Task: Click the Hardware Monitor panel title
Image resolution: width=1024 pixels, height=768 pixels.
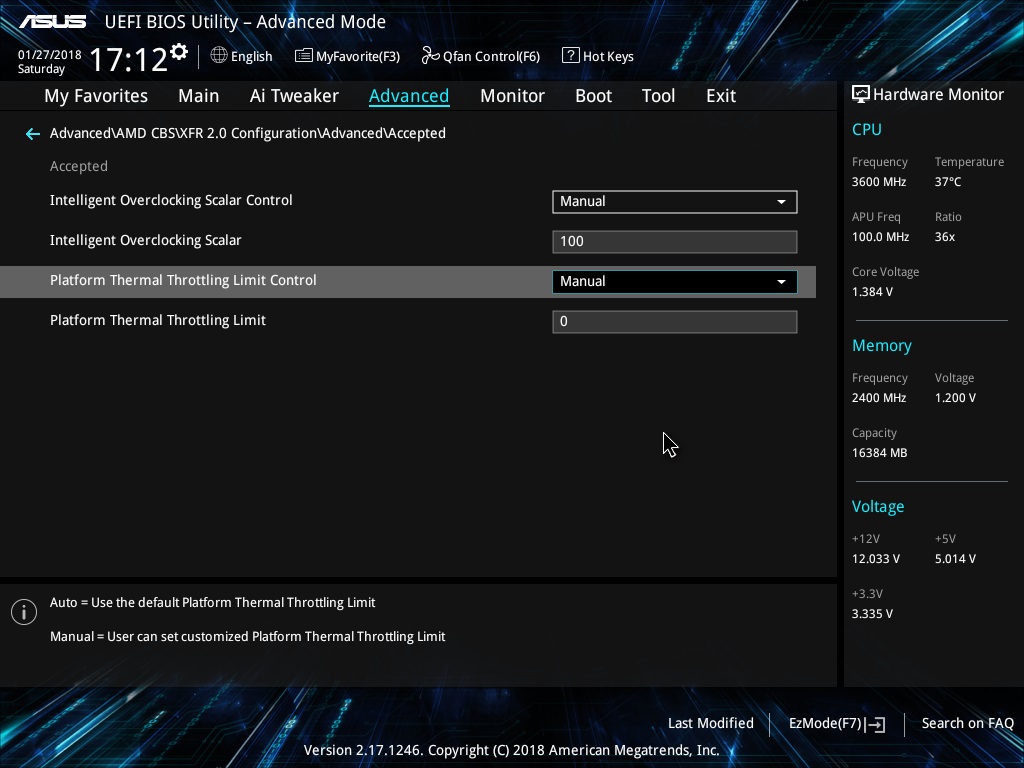Action: (938, 95)
